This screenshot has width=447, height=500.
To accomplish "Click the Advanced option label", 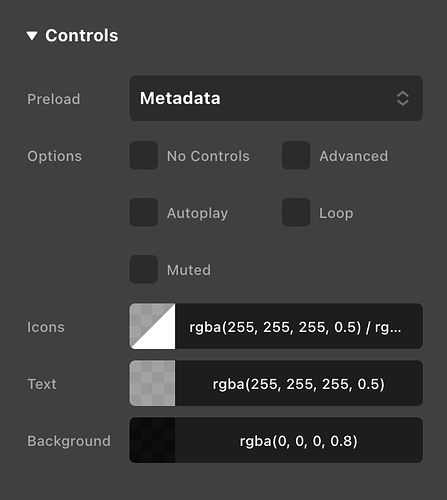I will (x=354, y=156).
